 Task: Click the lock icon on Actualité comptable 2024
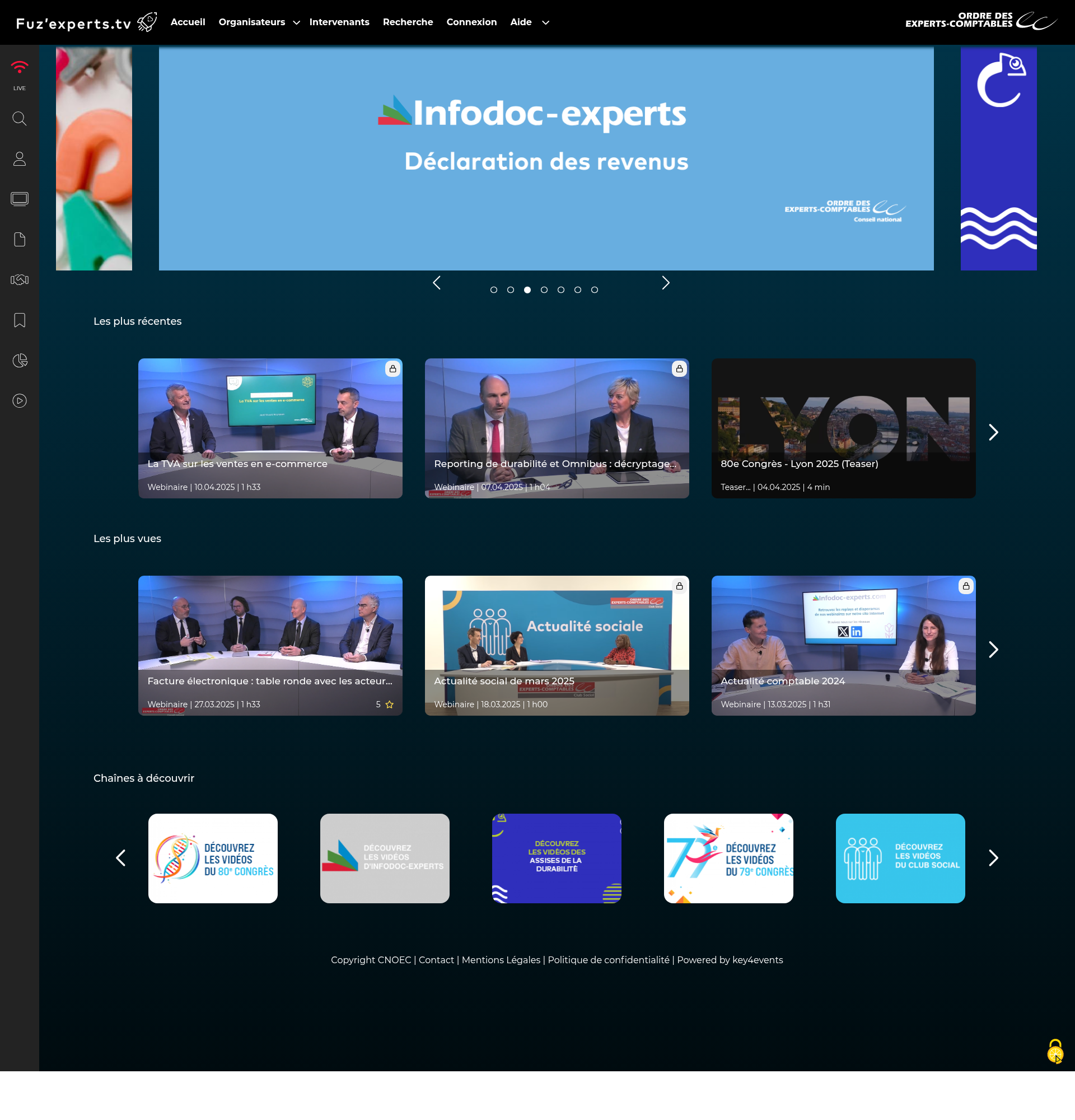tap(966, 586)
